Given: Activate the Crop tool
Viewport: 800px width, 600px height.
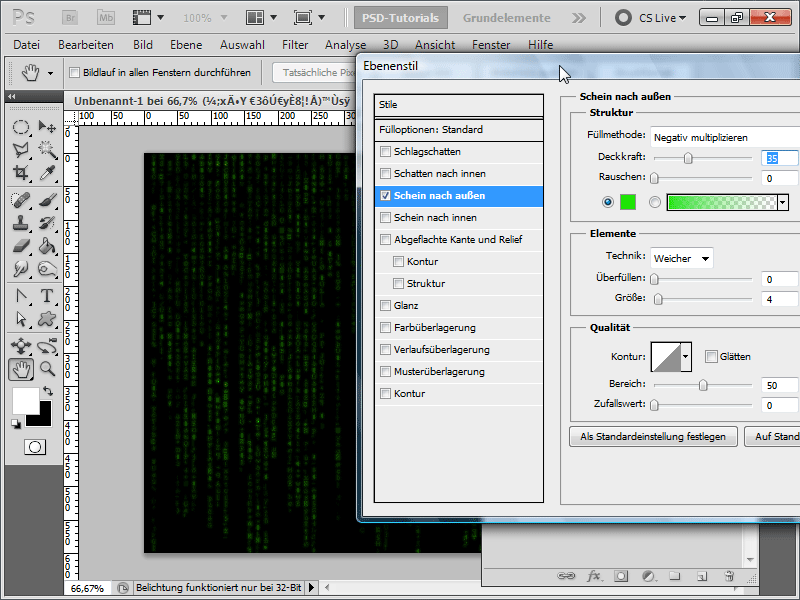Looking at the screenshot, I should point(20,172).
